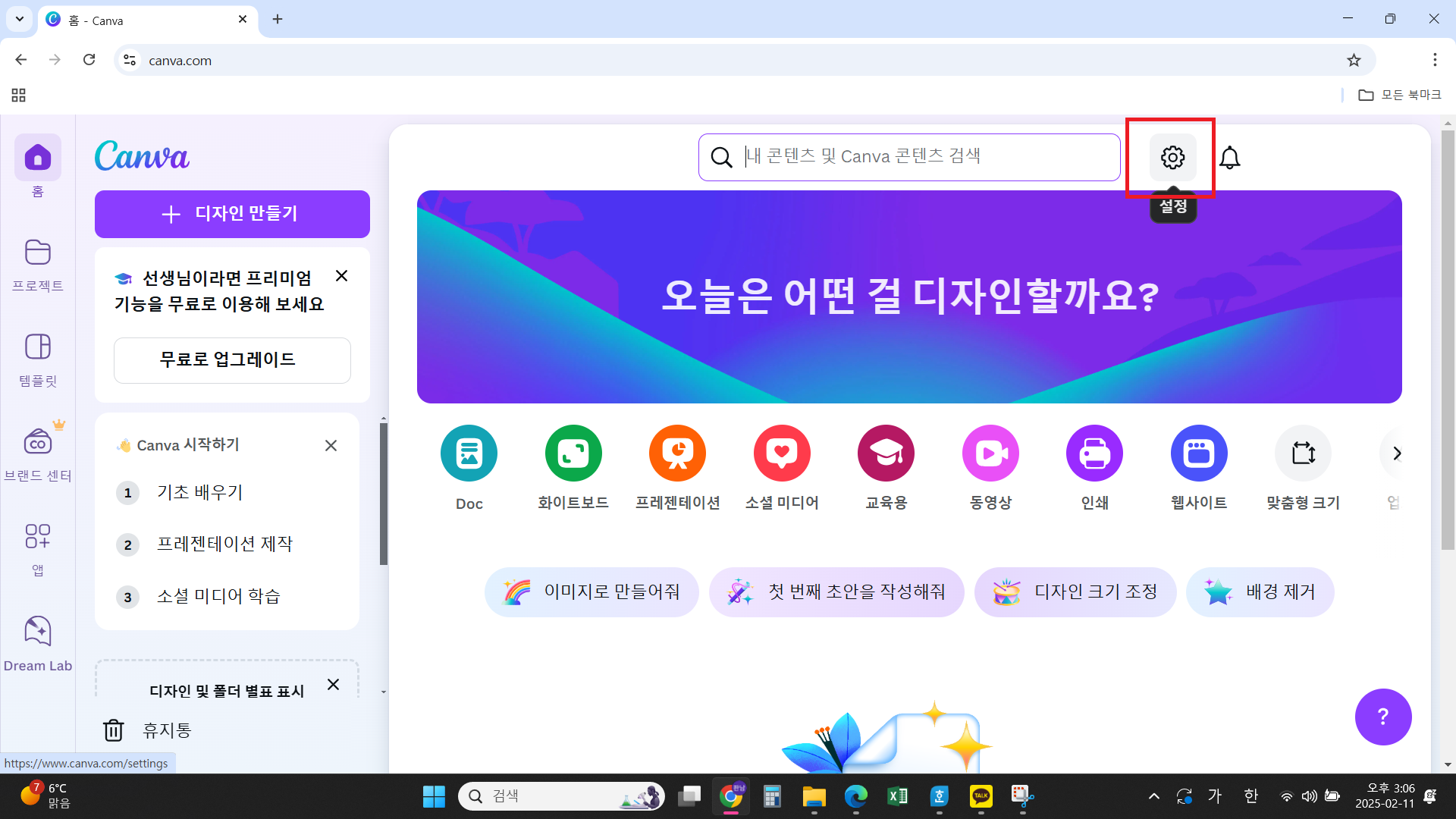The image size is (1456, 819).
Task: Open Excel from the taskbar
Action: [x=897, y=795]
